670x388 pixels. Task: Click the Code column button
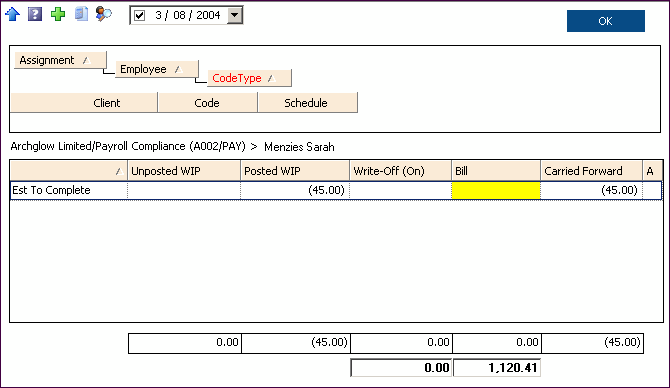[208, 103]
